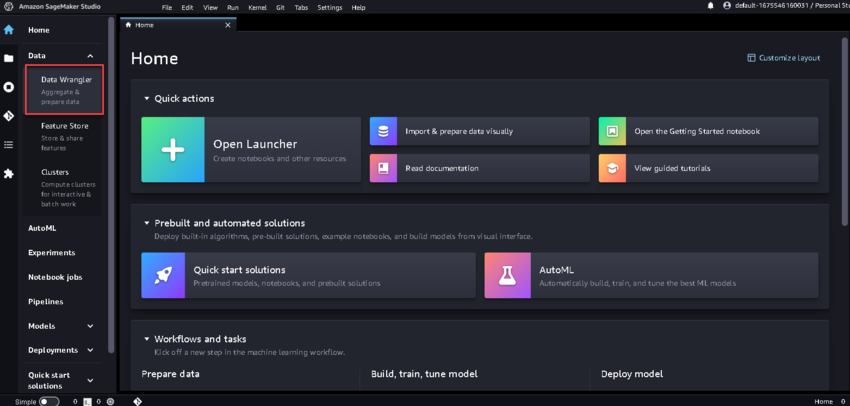Click the main content vertical scrollbar

coord(845,130)
